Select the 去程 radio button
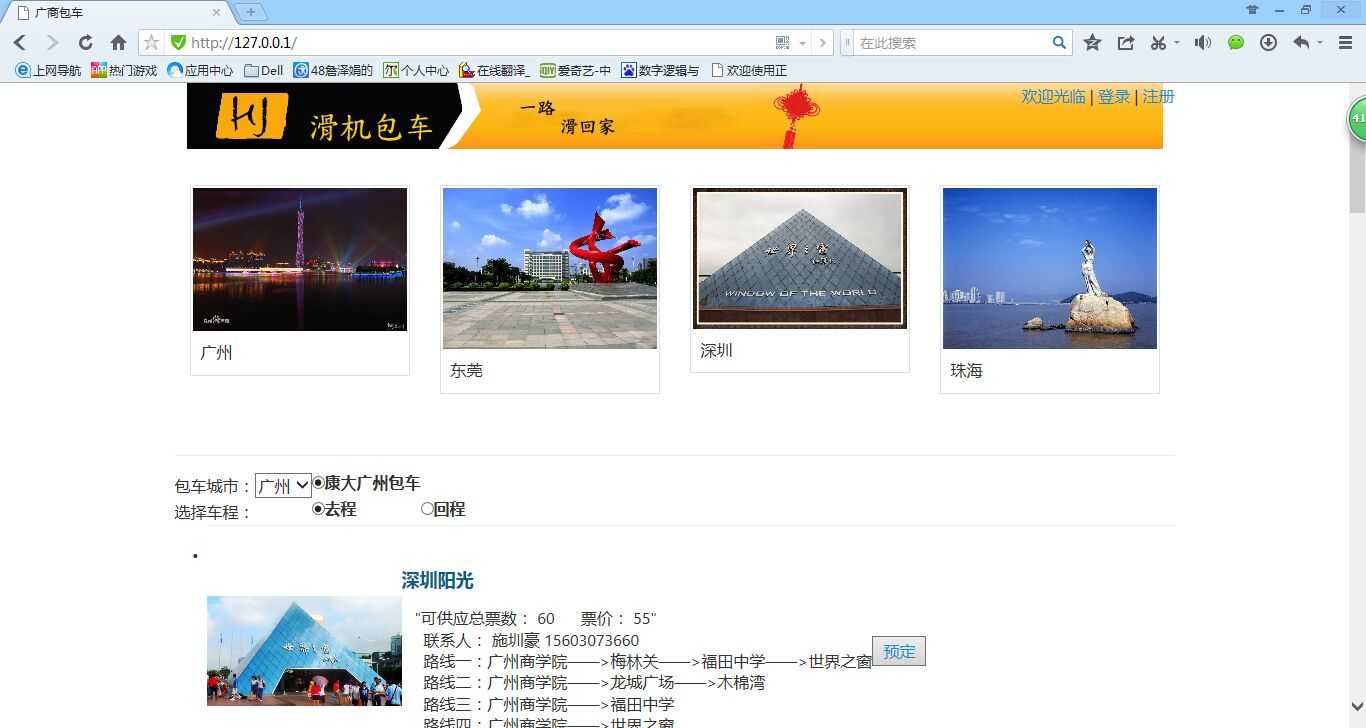Image resolution: width=1366 pixels, height=728 pixels. pyautogui.click(x=318, y=509)
